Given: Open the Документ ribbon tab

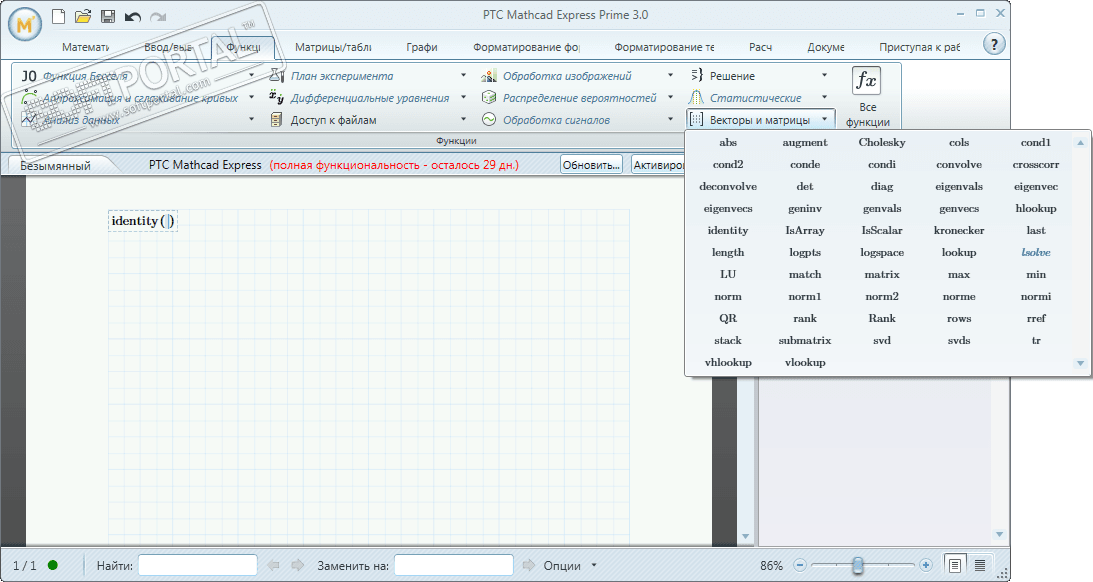Looking at the screenshot, I should (x=826, y=47).
